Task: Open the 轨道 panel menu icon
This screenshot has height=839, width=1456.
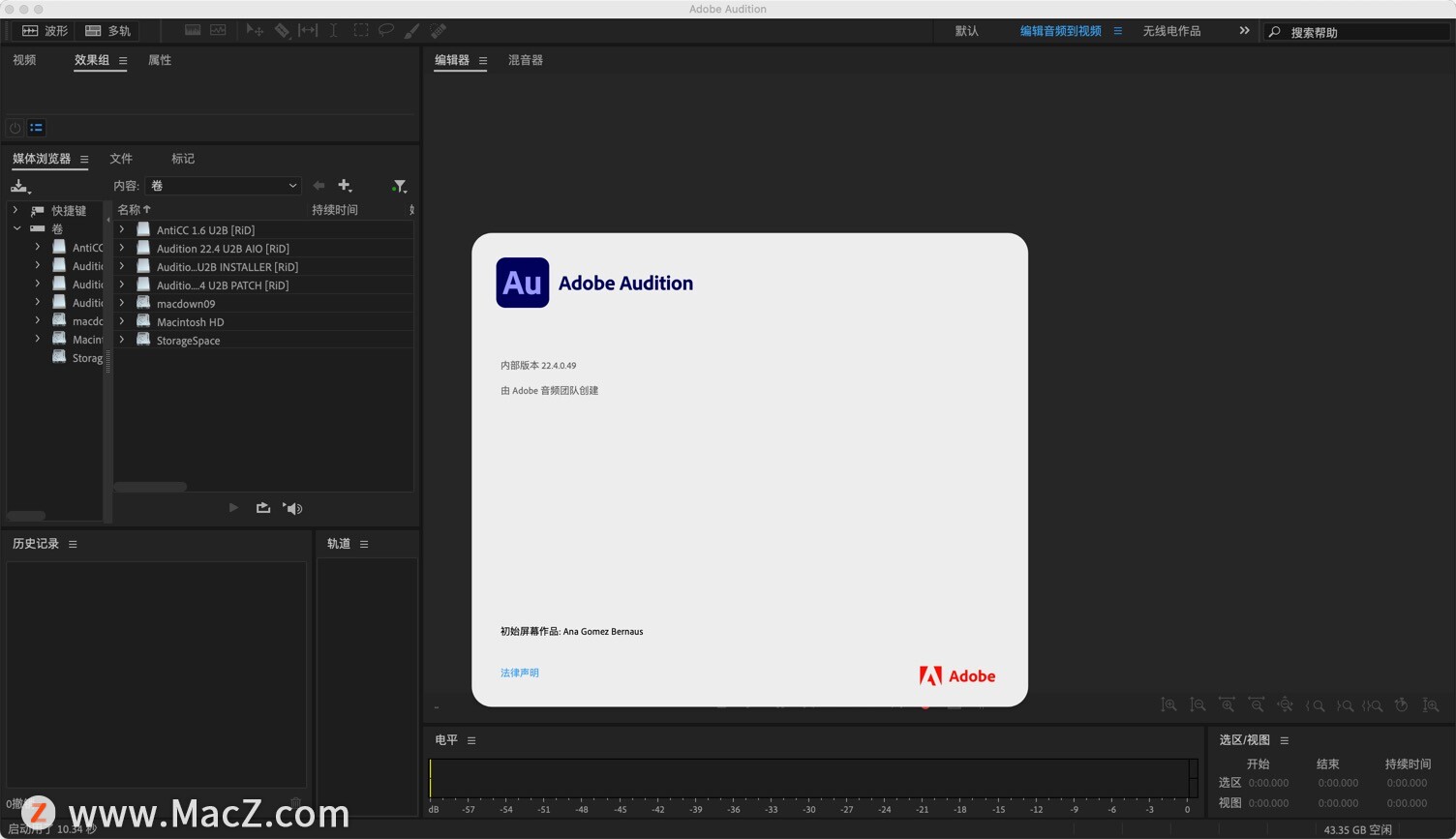Action: 364,544
